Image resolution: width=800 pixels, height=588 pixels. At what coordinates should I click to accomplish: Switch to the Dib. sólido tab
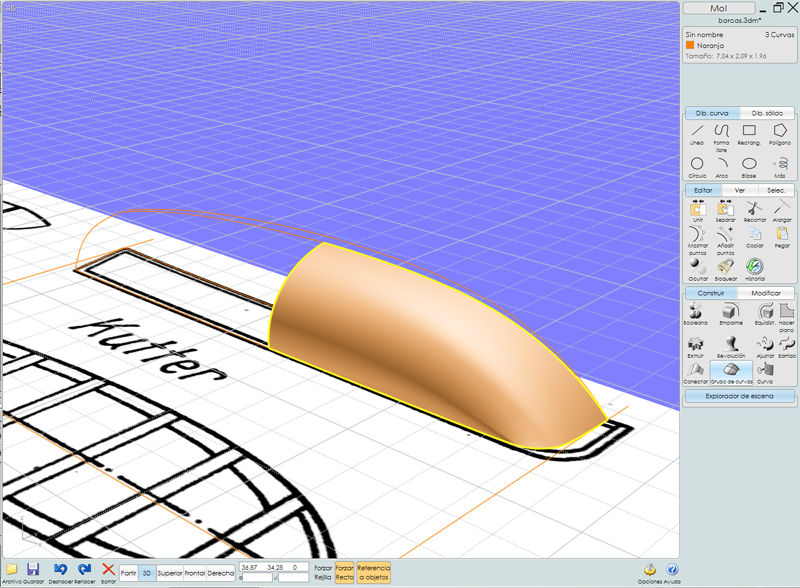767,113
